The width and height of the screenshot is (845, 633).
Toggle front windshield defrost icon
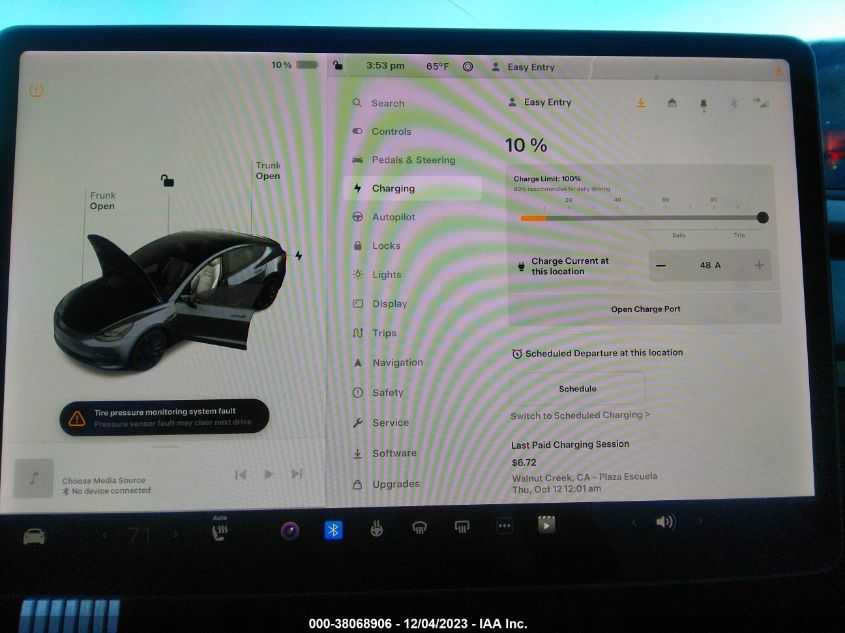(x=420, y=528)
